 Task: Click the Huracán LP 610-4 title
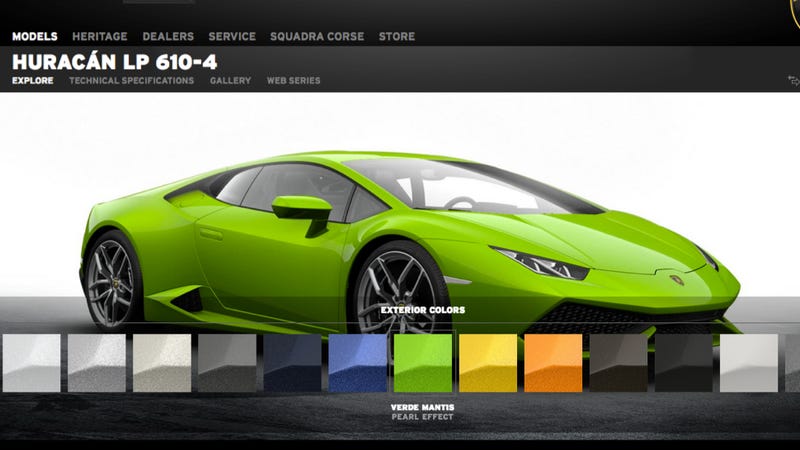(114, 62)
